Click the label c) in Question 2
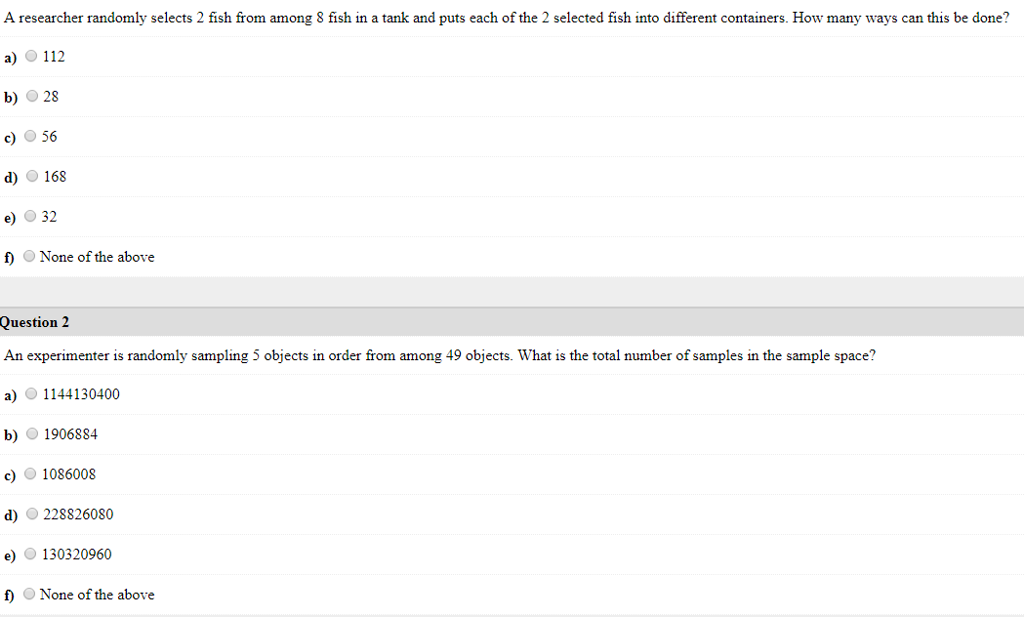 pos(8,474)
